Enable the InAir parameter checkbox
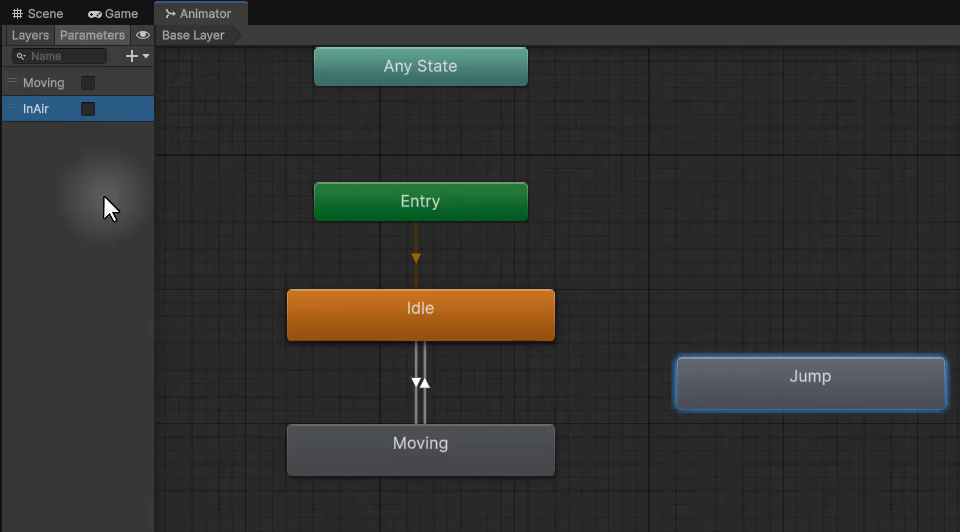The height and width of the screenshot is (532, 960). tap(88, 109)
